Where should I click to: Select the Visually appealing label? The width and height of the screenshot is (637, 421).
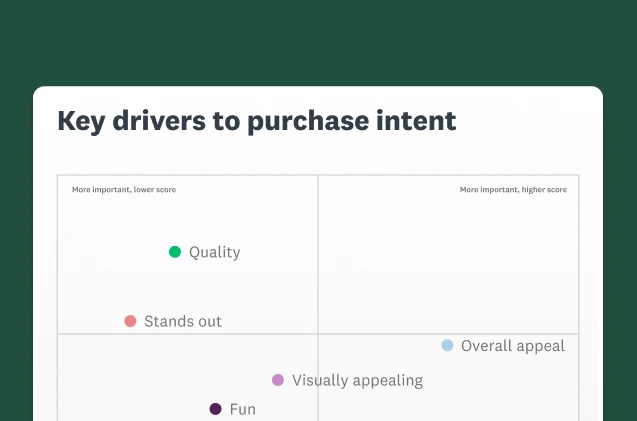tap(358, 381)
